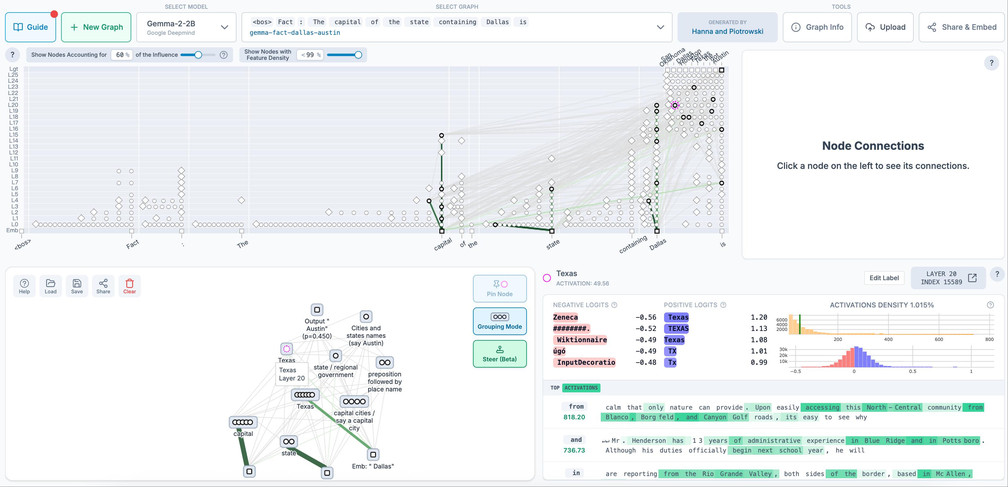Click the state / regional government node
This screenshot has height=487, width=1008.
click(335, 355)
